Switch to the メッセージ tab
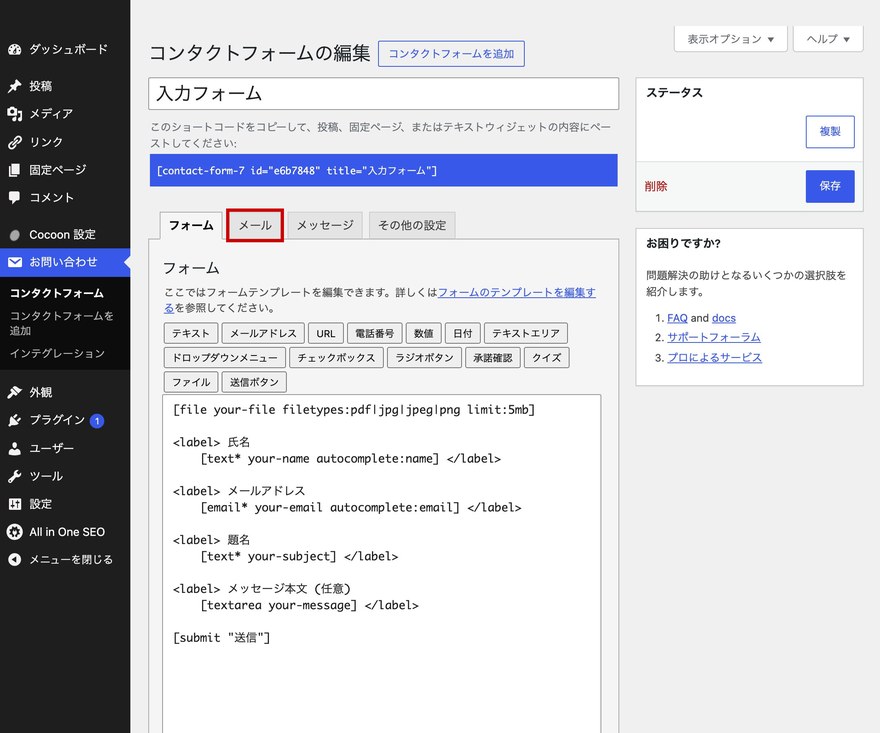The width and height of the screenshot is (880, 733). tap(325, 225)
